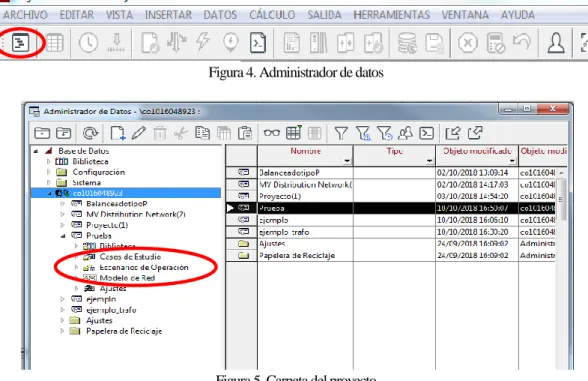The height and width of the screenshot is (381, 588).
Task: Click the two-people users icon in Data Manager
Action: [405, 133]
